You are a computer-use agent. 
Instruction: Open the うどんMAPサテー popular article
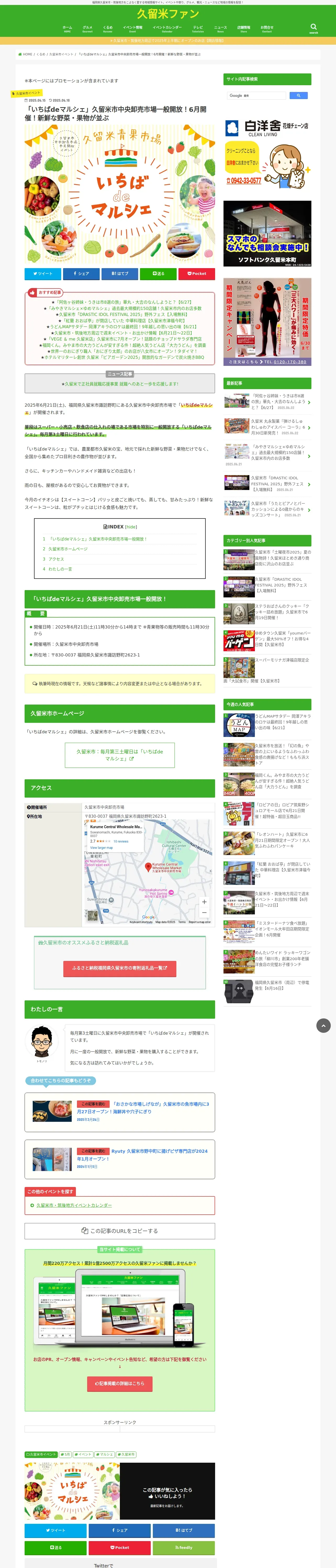pos(267,724)
